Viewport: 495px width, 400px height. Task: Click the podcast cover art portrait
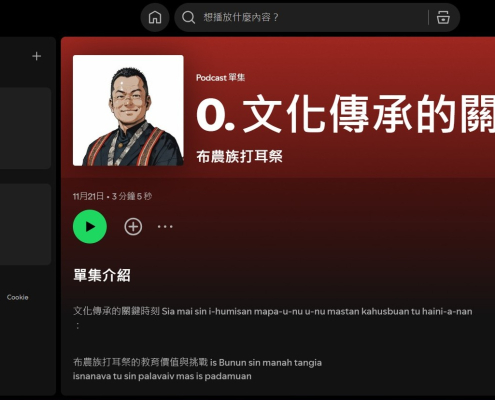pyautogui.click(x=128, y=110)
